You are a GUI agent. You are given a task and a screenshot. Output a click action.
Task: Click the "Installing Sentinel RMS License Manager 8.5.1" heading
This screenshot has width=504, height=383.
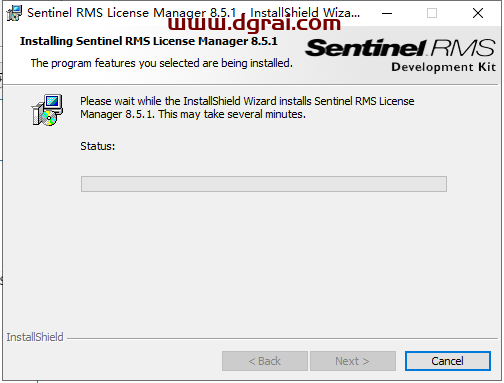(x=149, y=41)
